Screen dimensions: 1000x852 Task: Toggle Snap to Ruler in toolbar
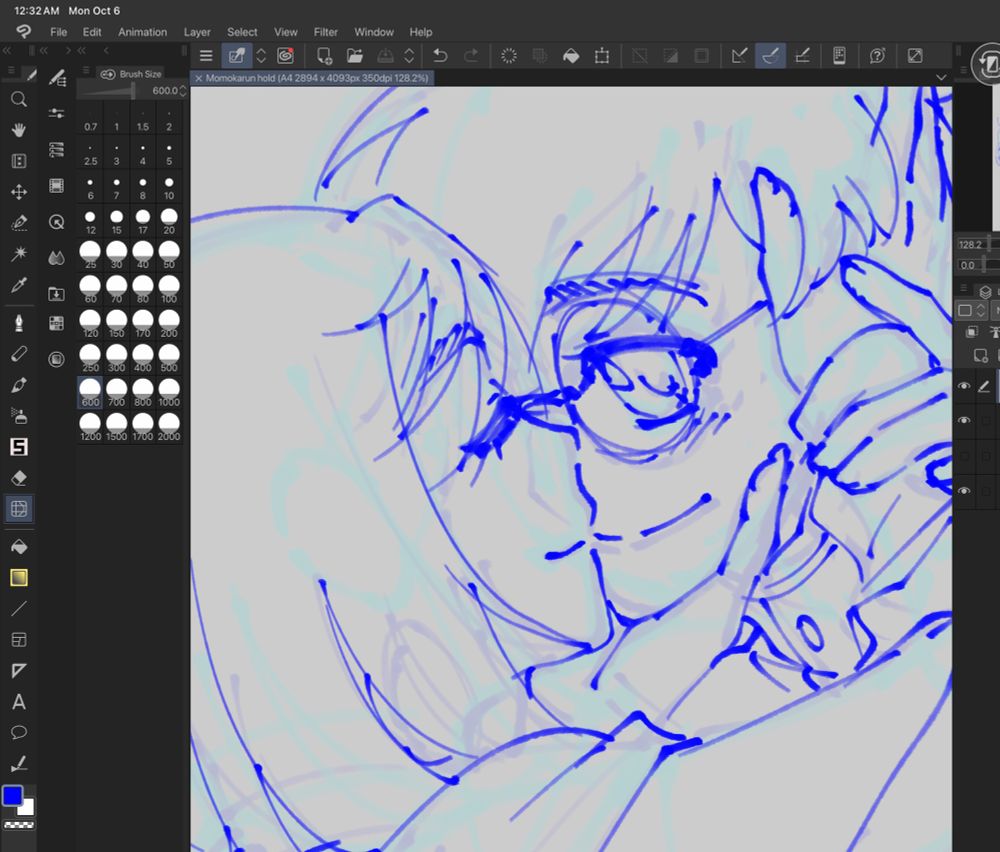739,56
